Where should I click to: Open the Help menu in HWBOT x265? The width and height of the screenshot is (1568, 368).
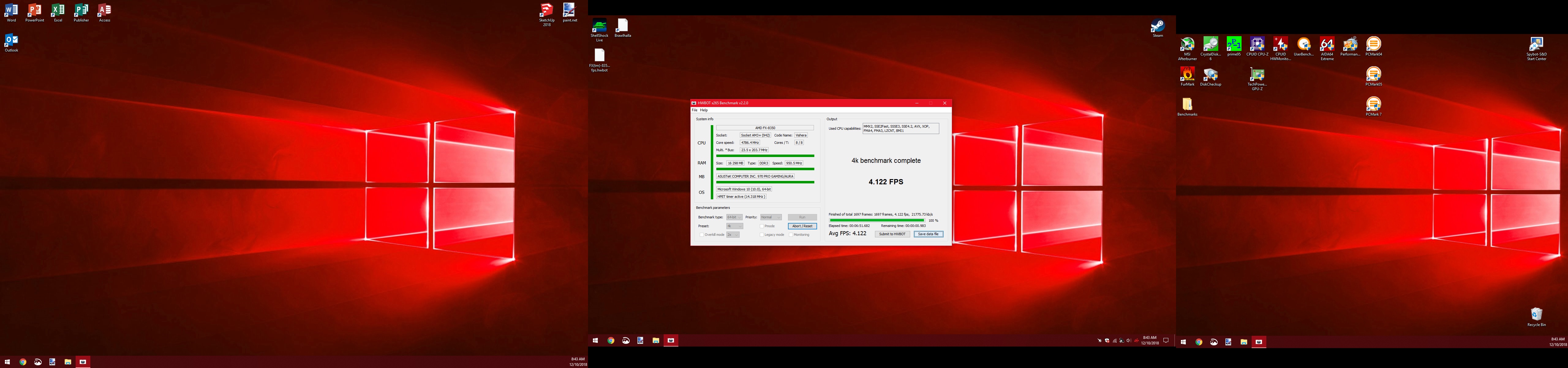pos(704,110)
